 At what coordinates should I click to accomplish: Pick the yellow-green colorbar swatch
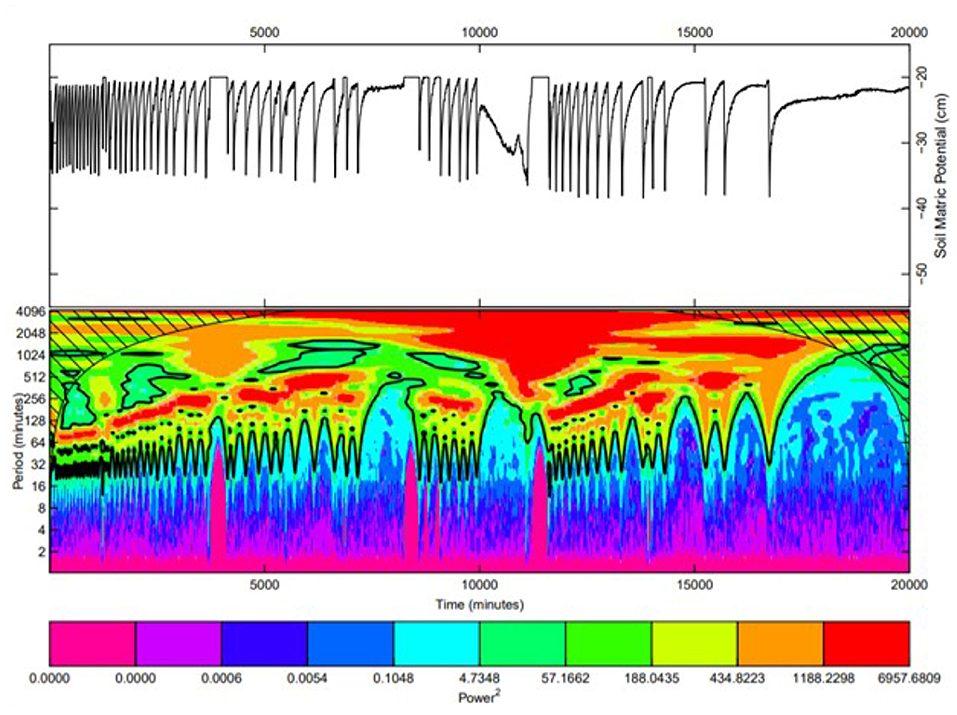pyautogui.click(x=695, y=644)
